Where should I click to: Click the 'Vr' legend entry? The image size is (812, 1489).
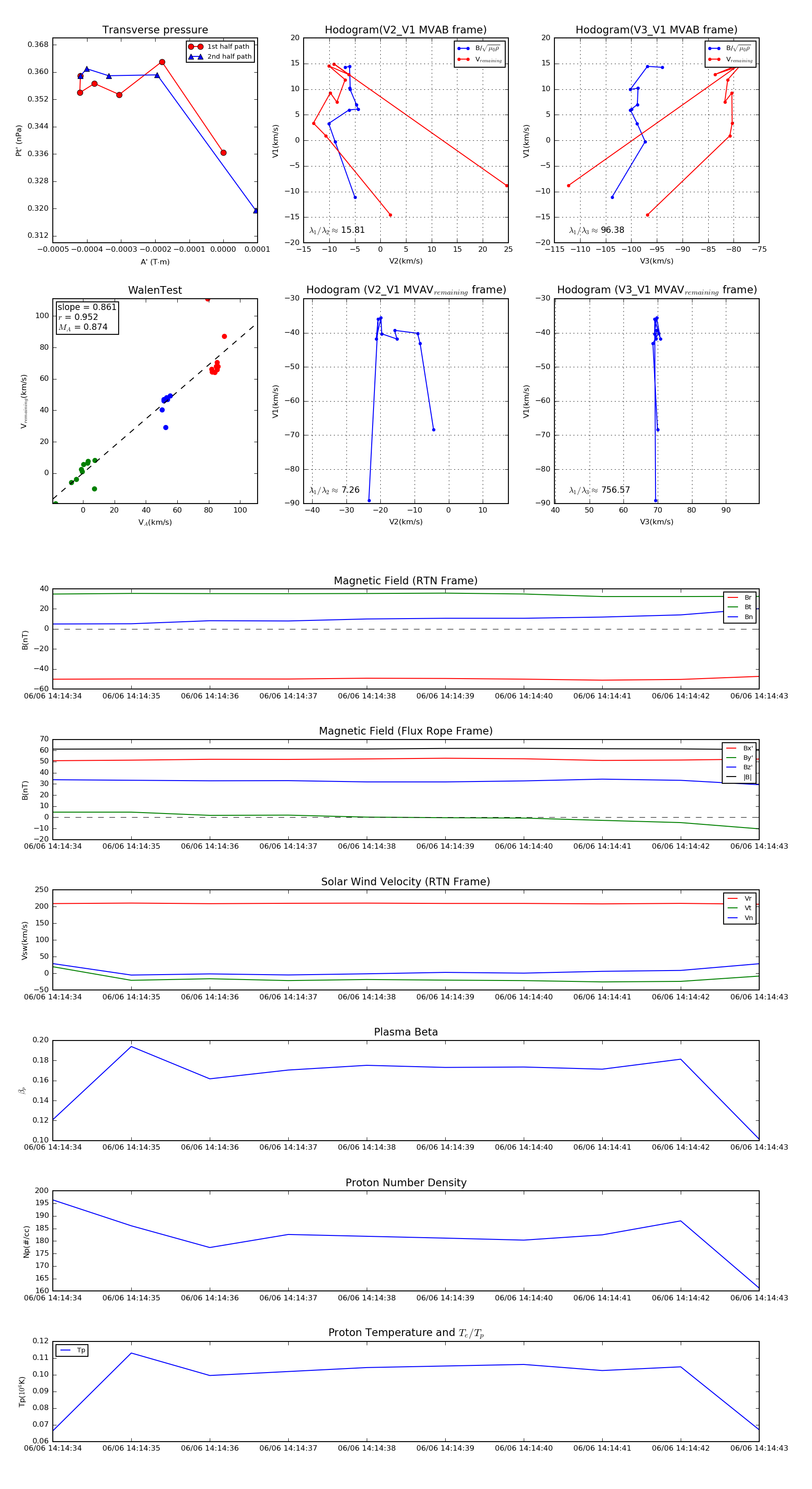tap(740, 898)
